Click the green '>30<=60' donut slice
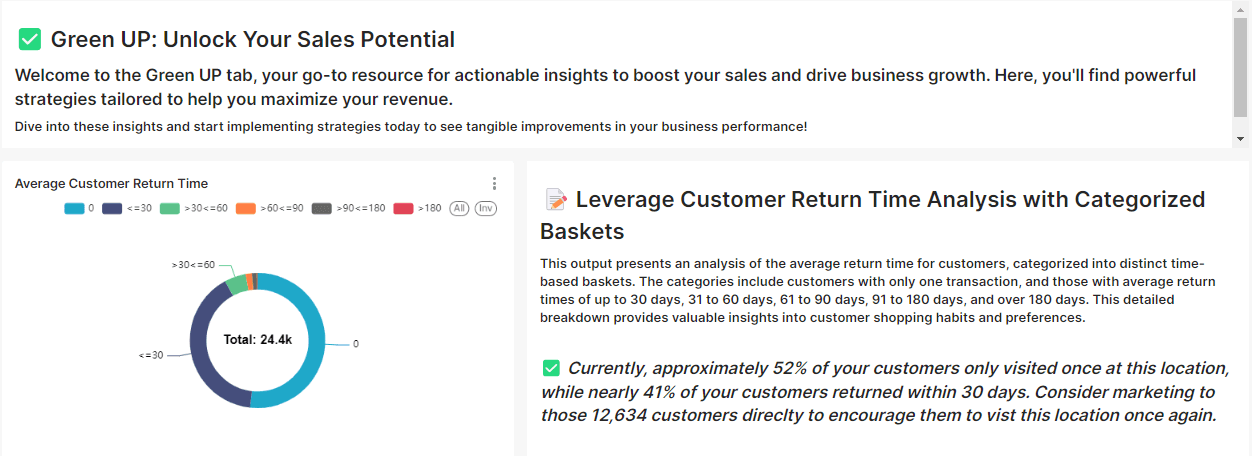The height and width of the screenshot is (456, 1252). (236, 284)
